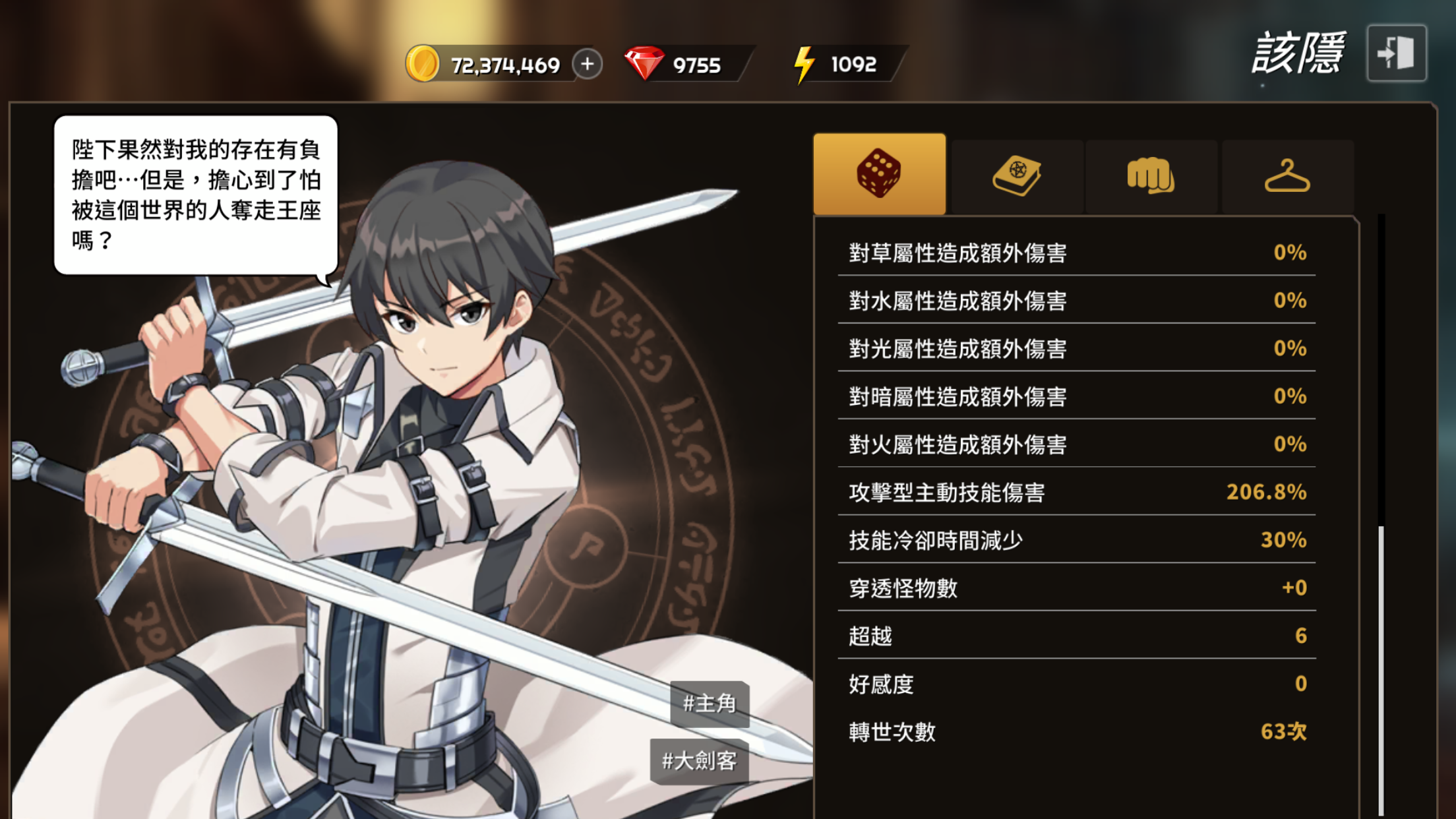The image size is (1456, 819).
Task: Tap the red ruby gem icon
Action: pyautogui.click(x=644, y=63)
